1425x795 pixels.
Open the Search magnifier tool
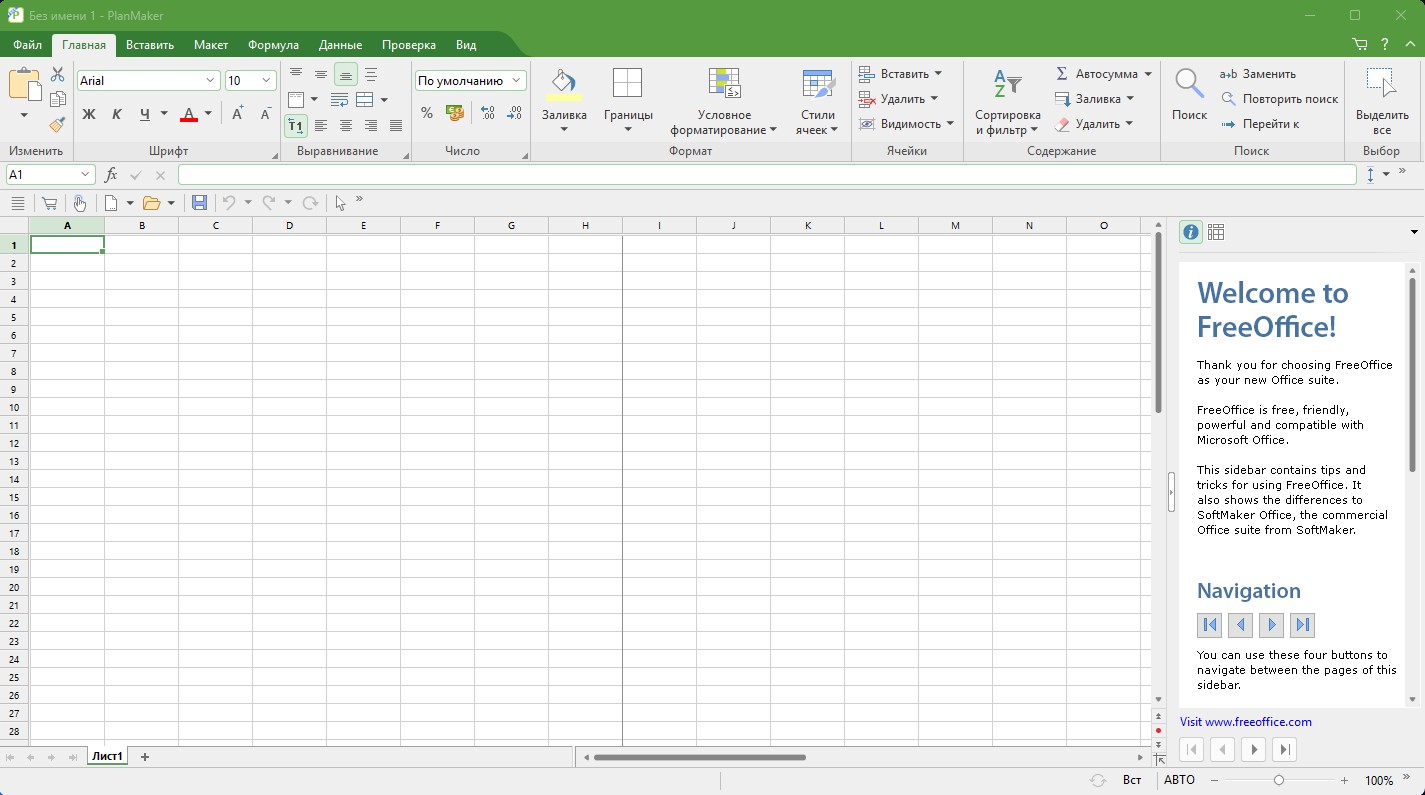tap(1189, 94)
